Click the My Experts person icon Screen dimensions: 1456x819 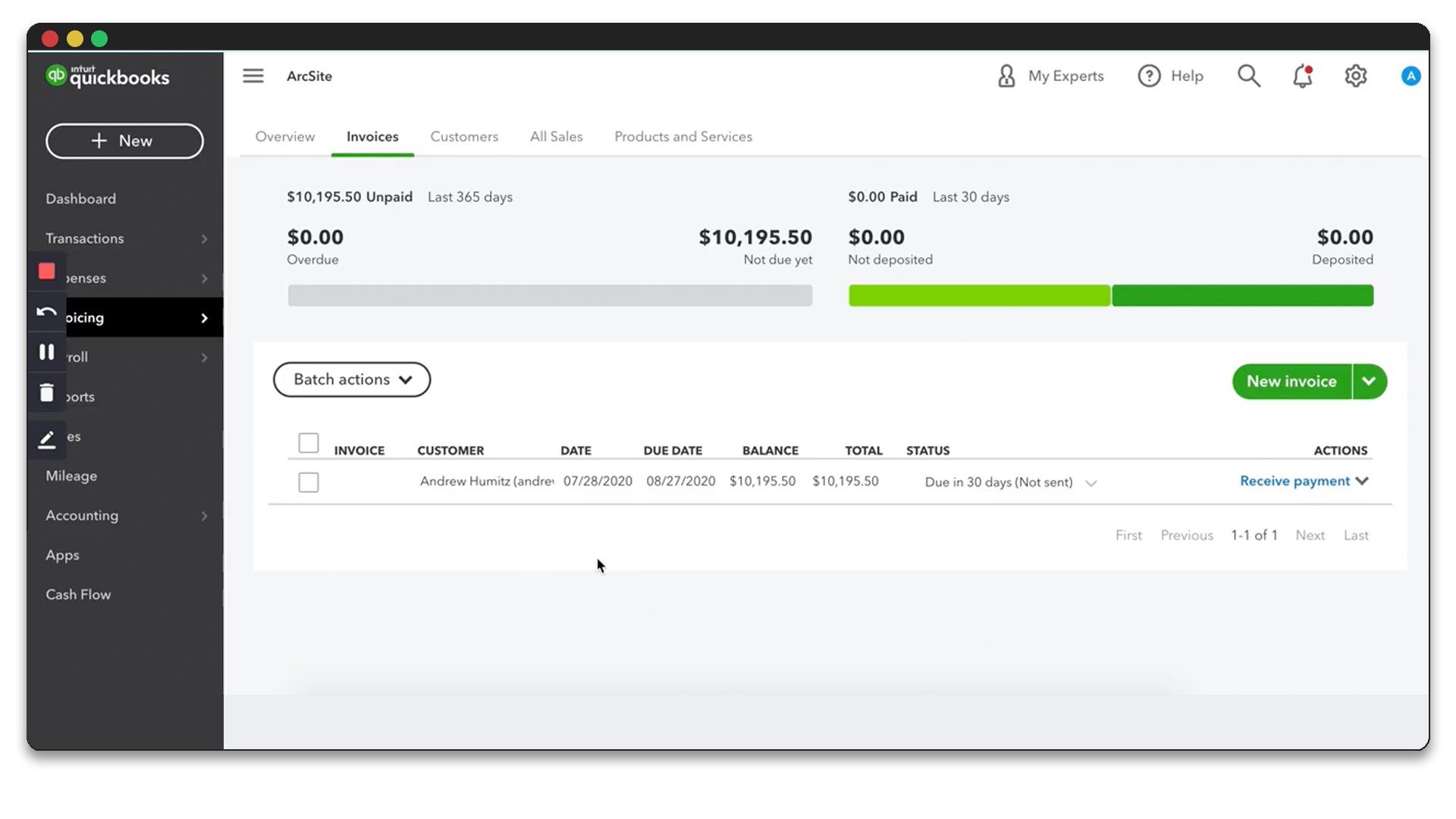coord(1006,76)
